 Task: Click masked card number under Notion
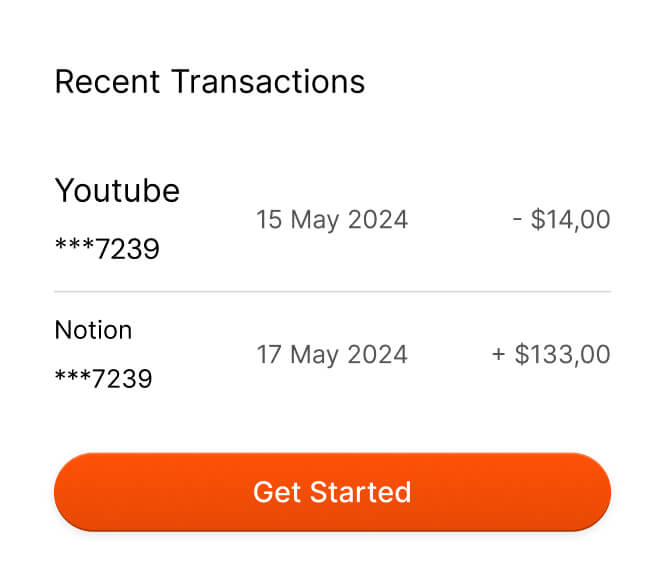(x=103, y=379)
